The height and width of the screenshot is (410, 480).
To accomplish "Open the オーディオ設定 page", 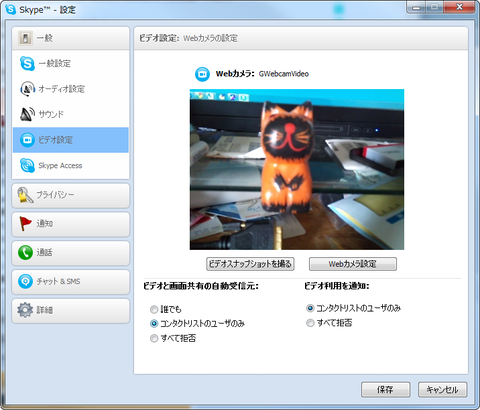I will pyautogui.click(x=71, y=89).
